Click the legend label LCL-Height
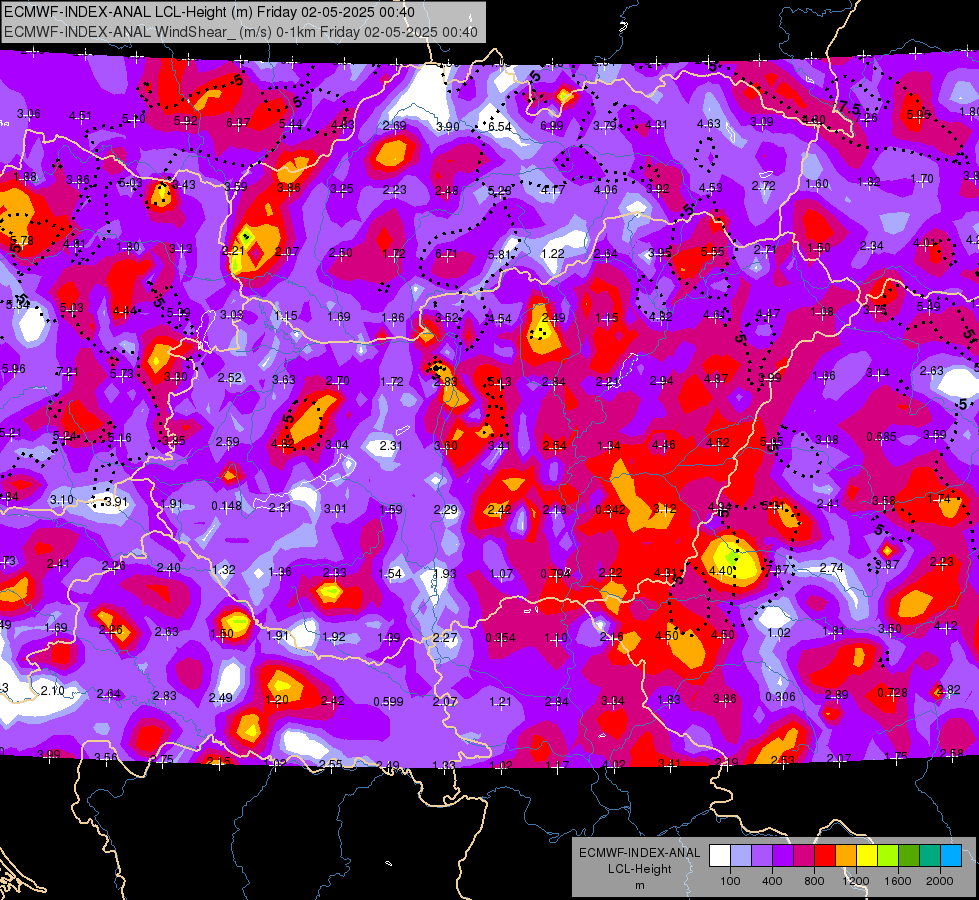 (639, 869)
